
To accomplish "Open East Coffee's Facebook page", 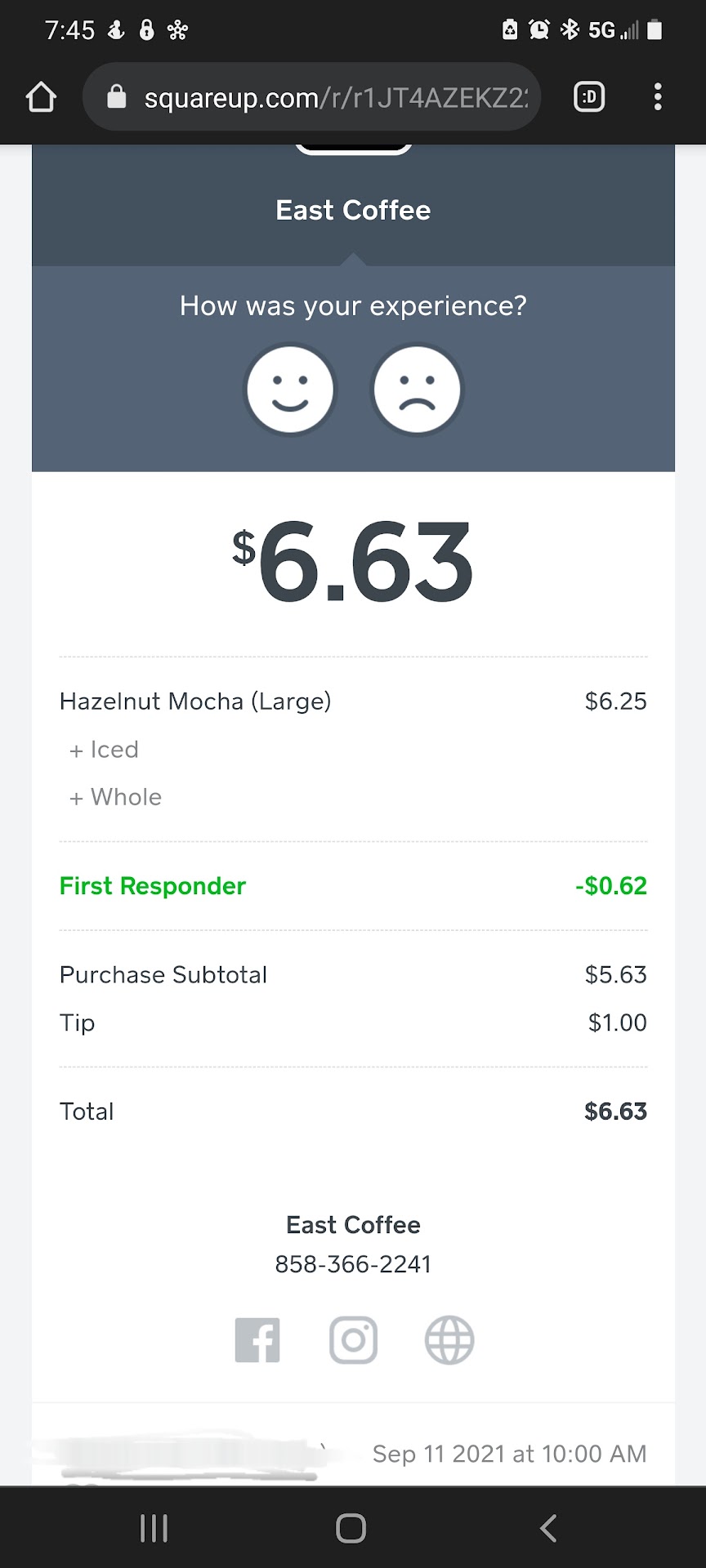I will click(257, 1340).
